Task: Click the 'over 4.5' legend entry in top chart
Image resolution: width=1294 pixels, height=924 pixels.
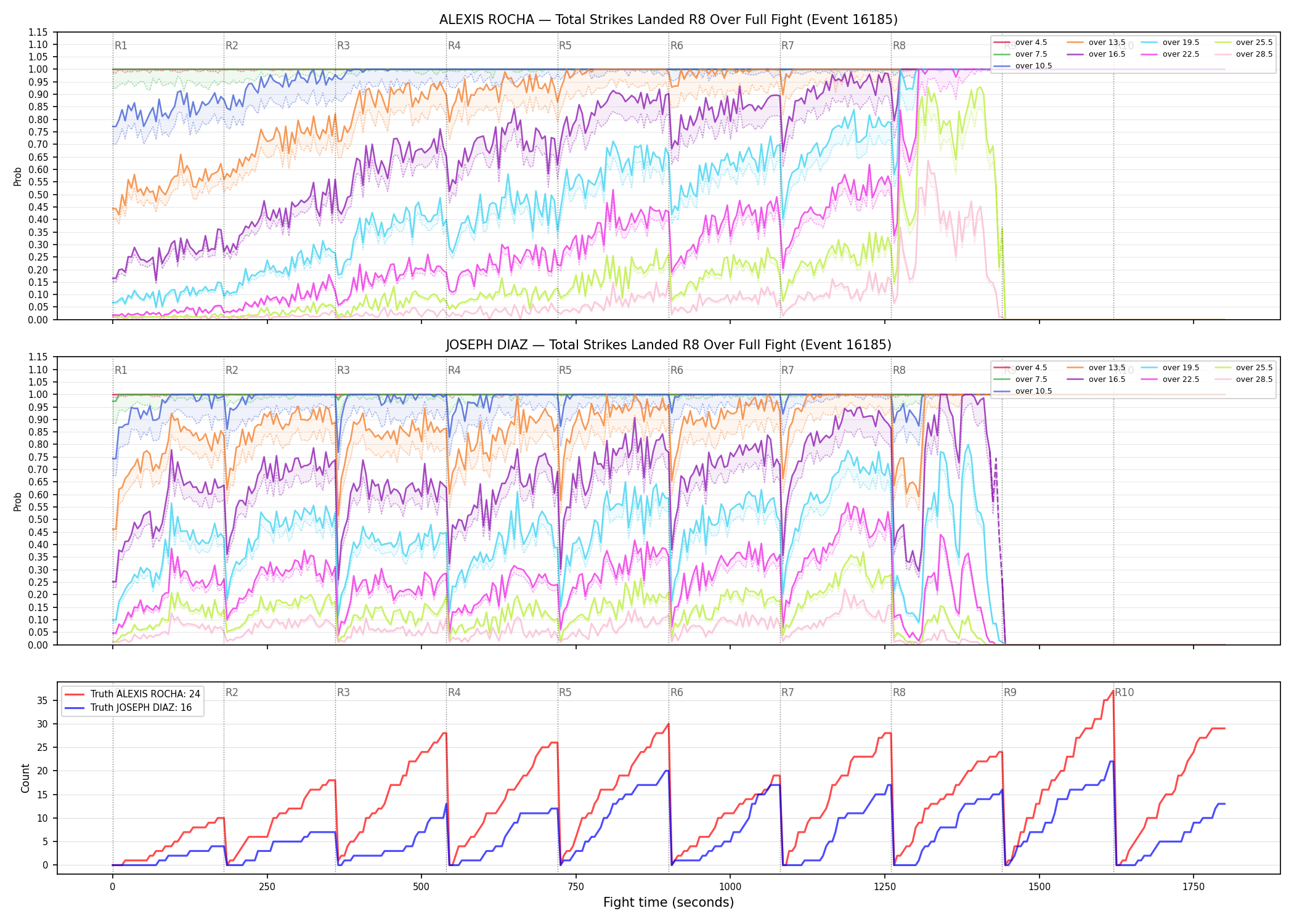Action: click(1020, 43)
